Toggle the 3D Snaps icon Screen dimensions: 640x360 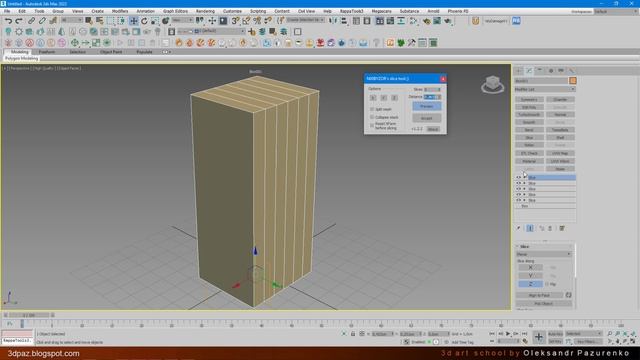tap(236, 20)
